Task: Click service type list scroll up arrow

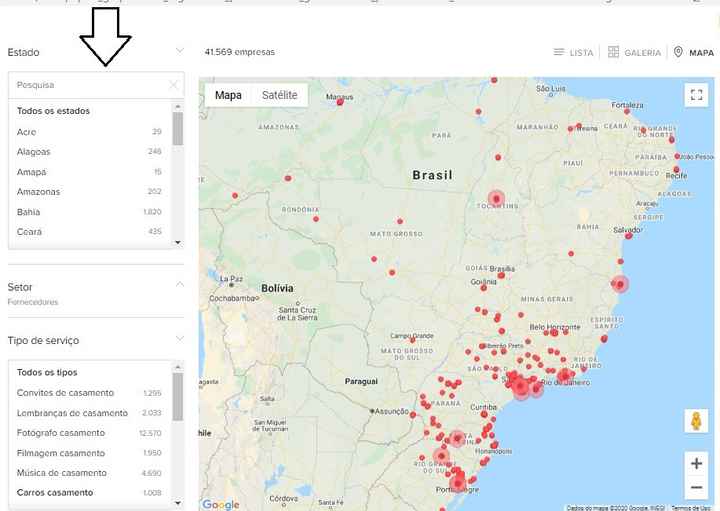Action: 178,367
